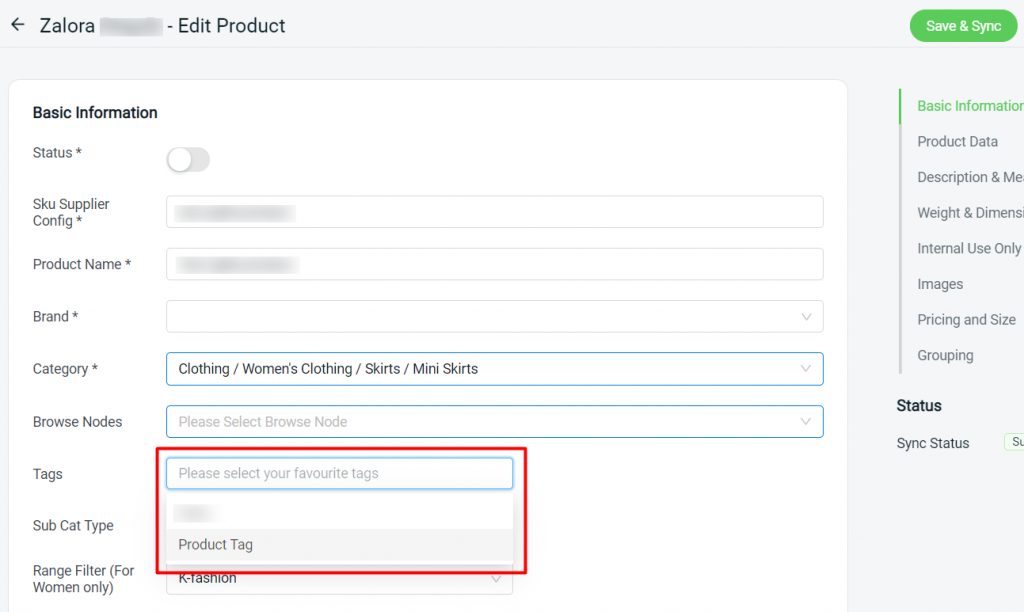Click the Product Name text field

(x=494, y=264)
